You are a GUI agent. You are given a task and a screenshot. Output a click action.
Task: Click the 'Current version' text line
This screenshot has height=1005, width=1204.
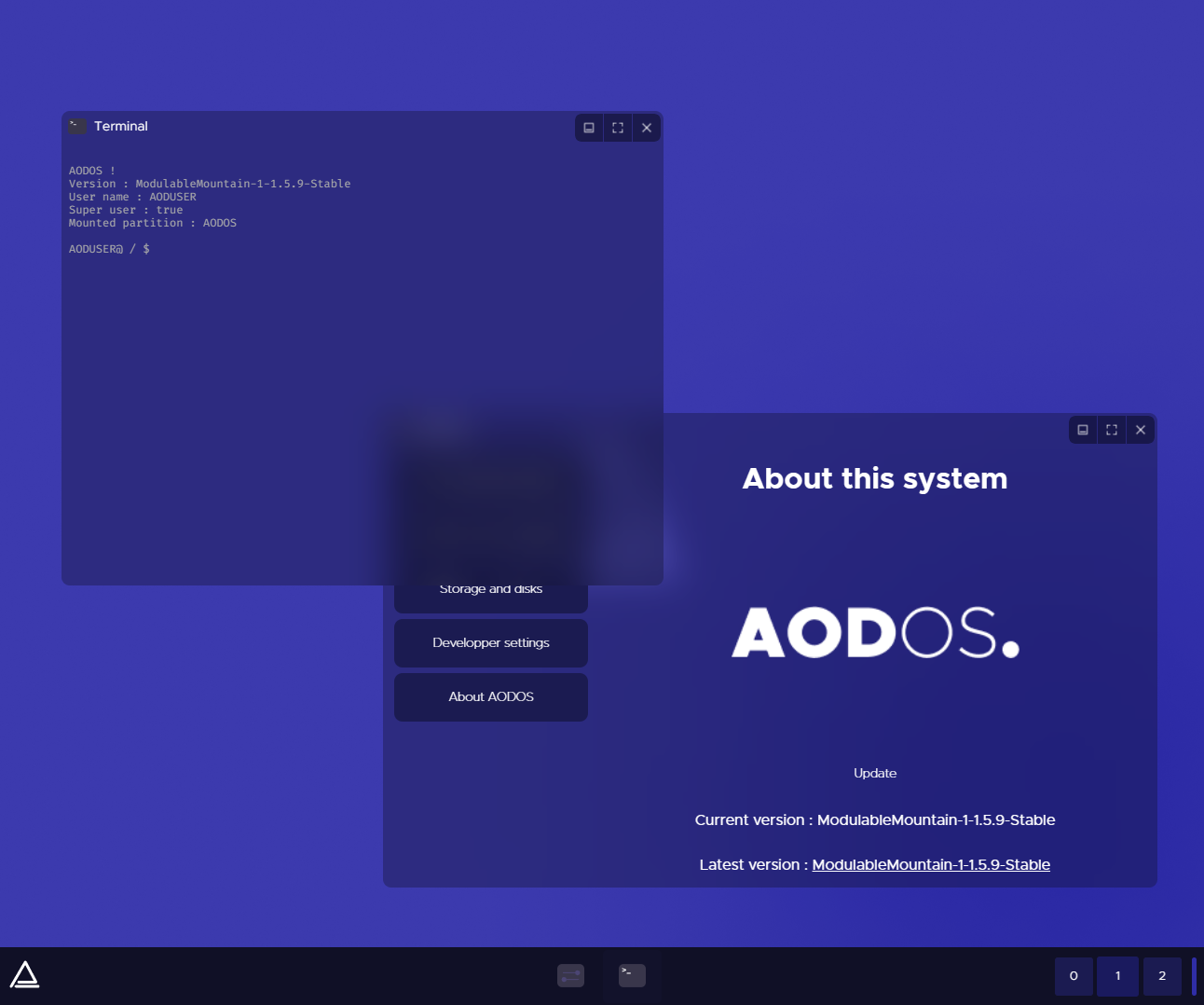(875, 820)
